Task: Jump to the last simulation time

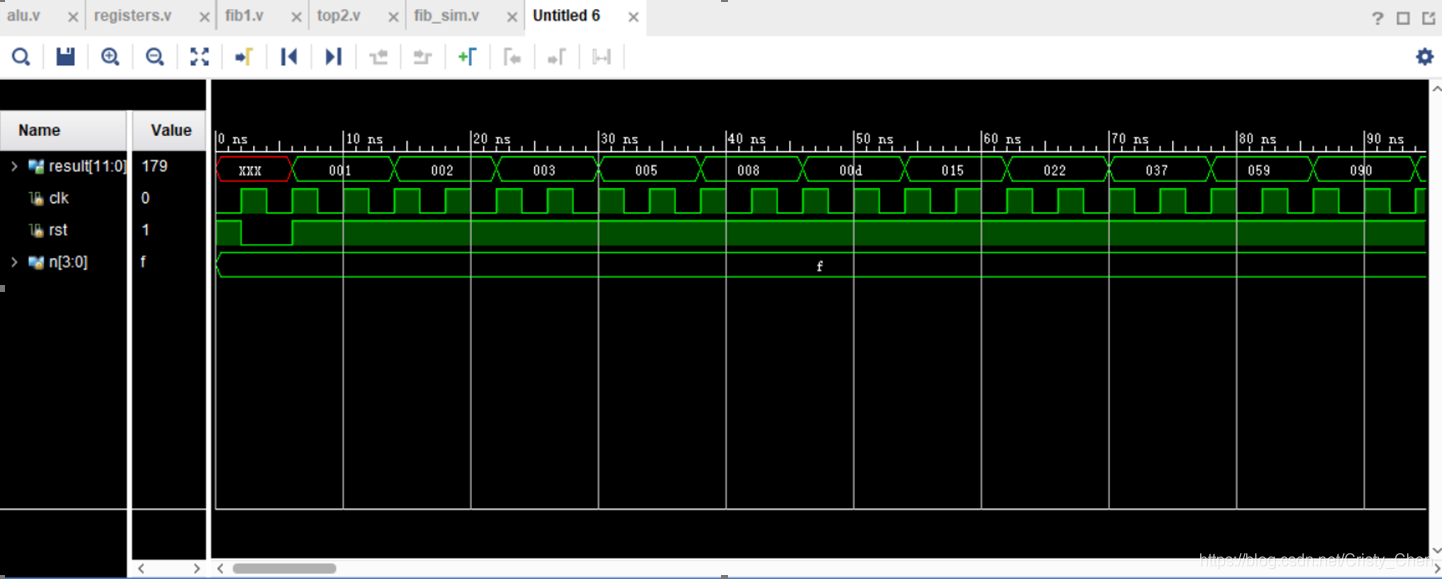Action: pyautogui.click(x=334, y=57)
